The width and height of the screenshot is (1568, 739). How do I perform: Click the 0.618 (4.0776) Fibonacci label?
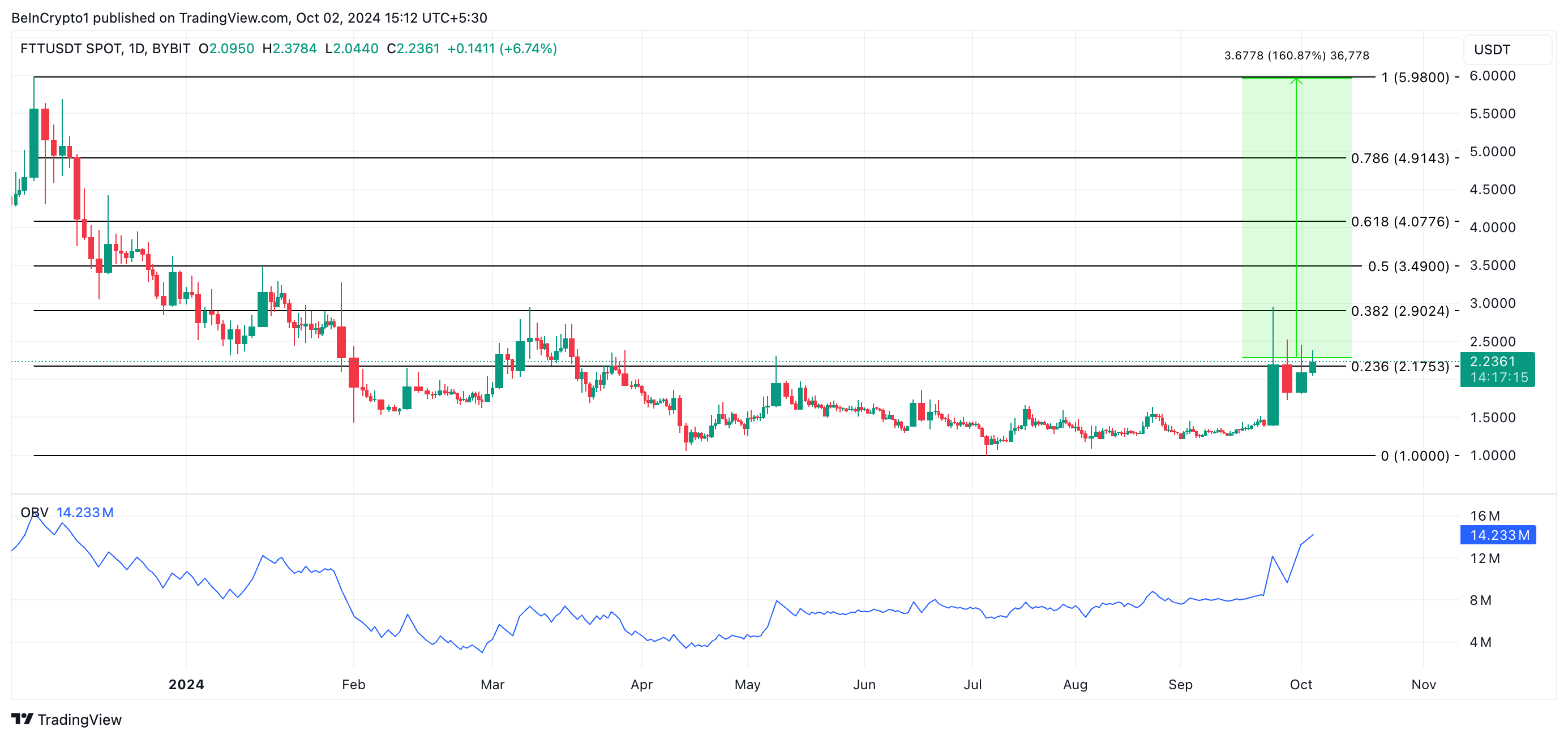pos(1399,221)
